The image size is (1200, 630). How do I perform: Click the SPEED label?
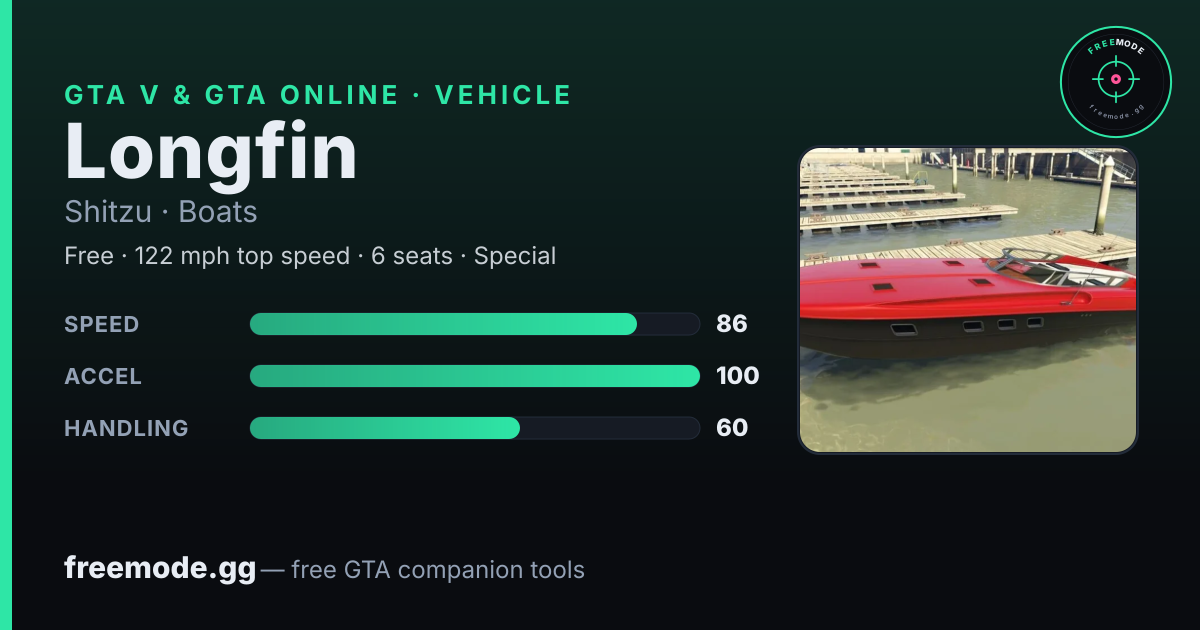click(x=102, y=324)
